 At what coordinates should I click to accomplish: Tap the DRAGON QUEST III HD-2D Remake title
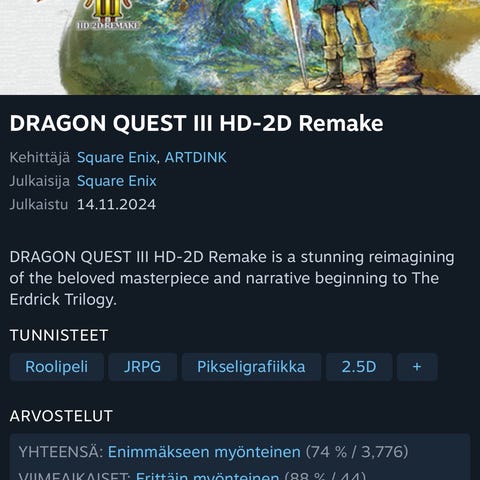tap(196, 123)
